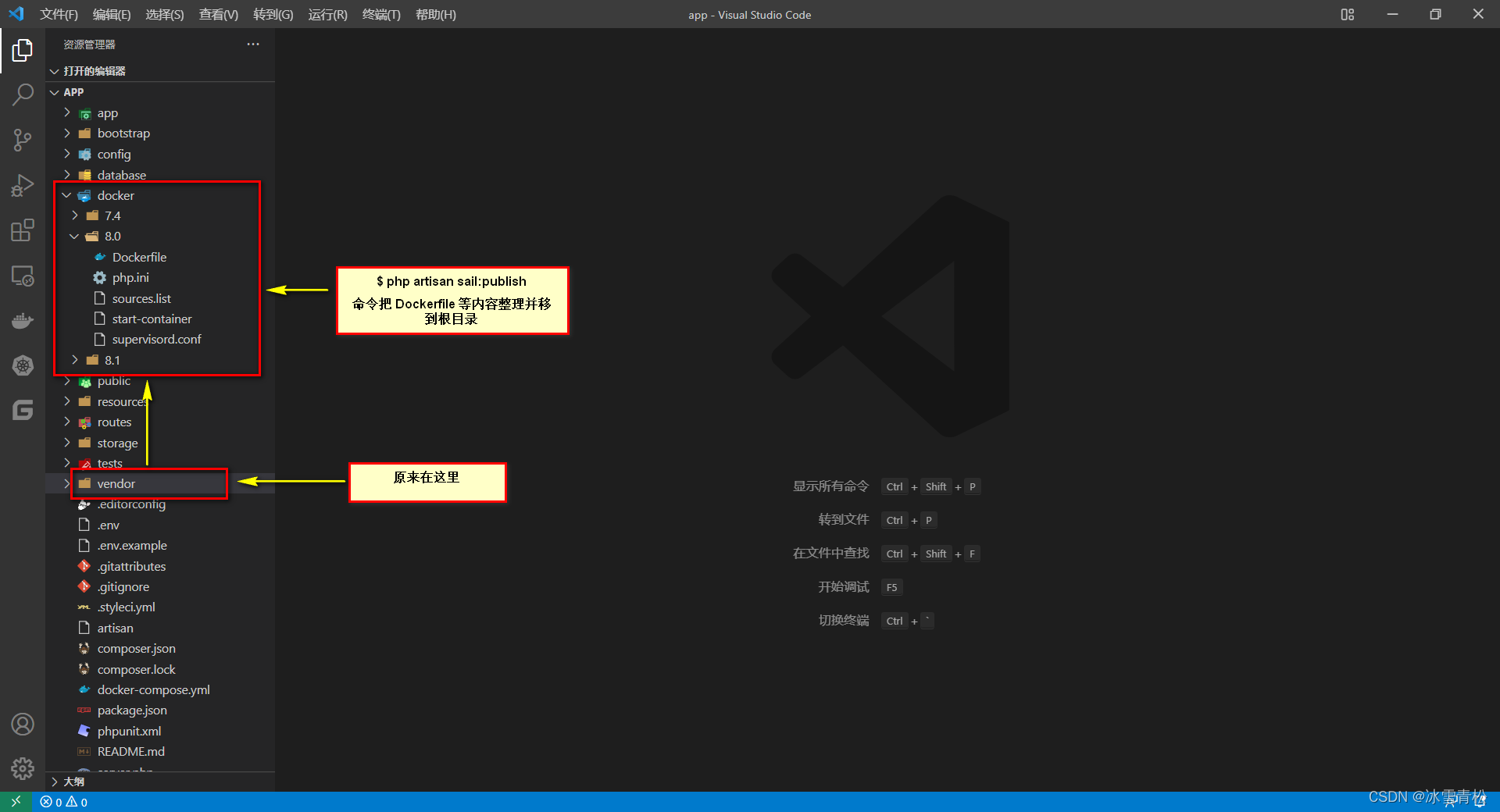Open Explorer more actions ellipsis
The height and width of the screenshot is (812, 1500).
(x=253, y=45)
